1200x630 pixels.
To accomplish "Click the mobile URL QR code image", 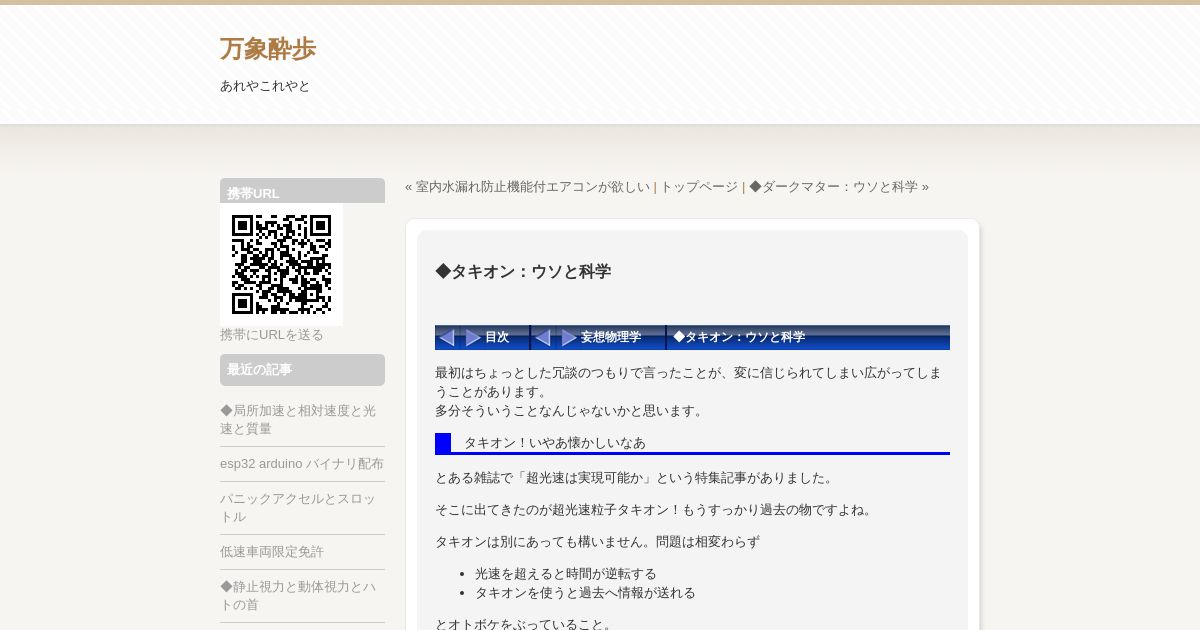I will pos(281,264).
